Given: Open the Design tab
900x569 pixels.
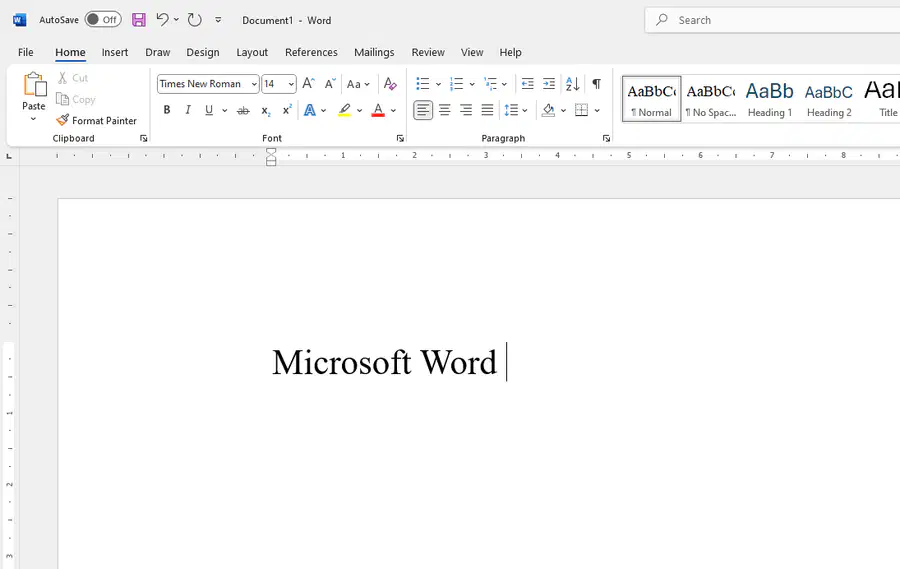Looking at the screenshot, I should pyautogui.click(x=203, y=52).
